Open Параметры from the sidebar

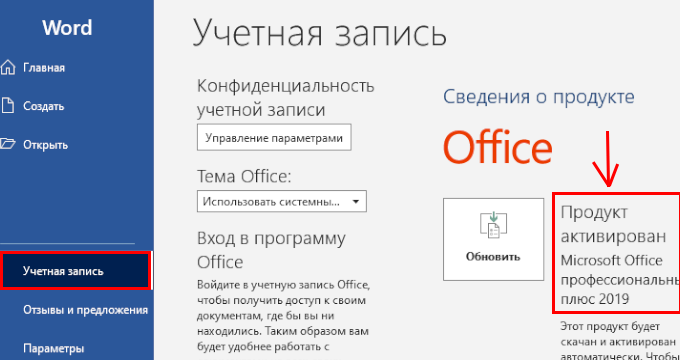pos(53,349)
